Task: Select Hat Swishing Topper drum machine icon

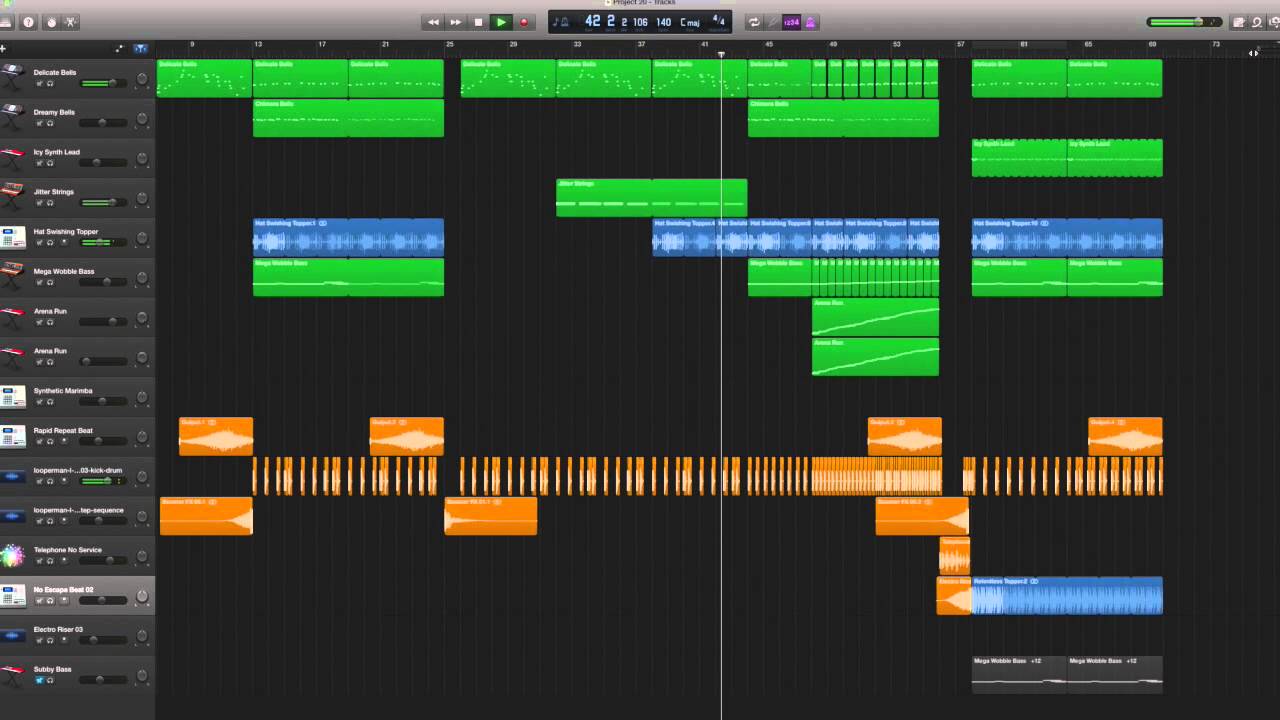Action: tap(12, 237)
